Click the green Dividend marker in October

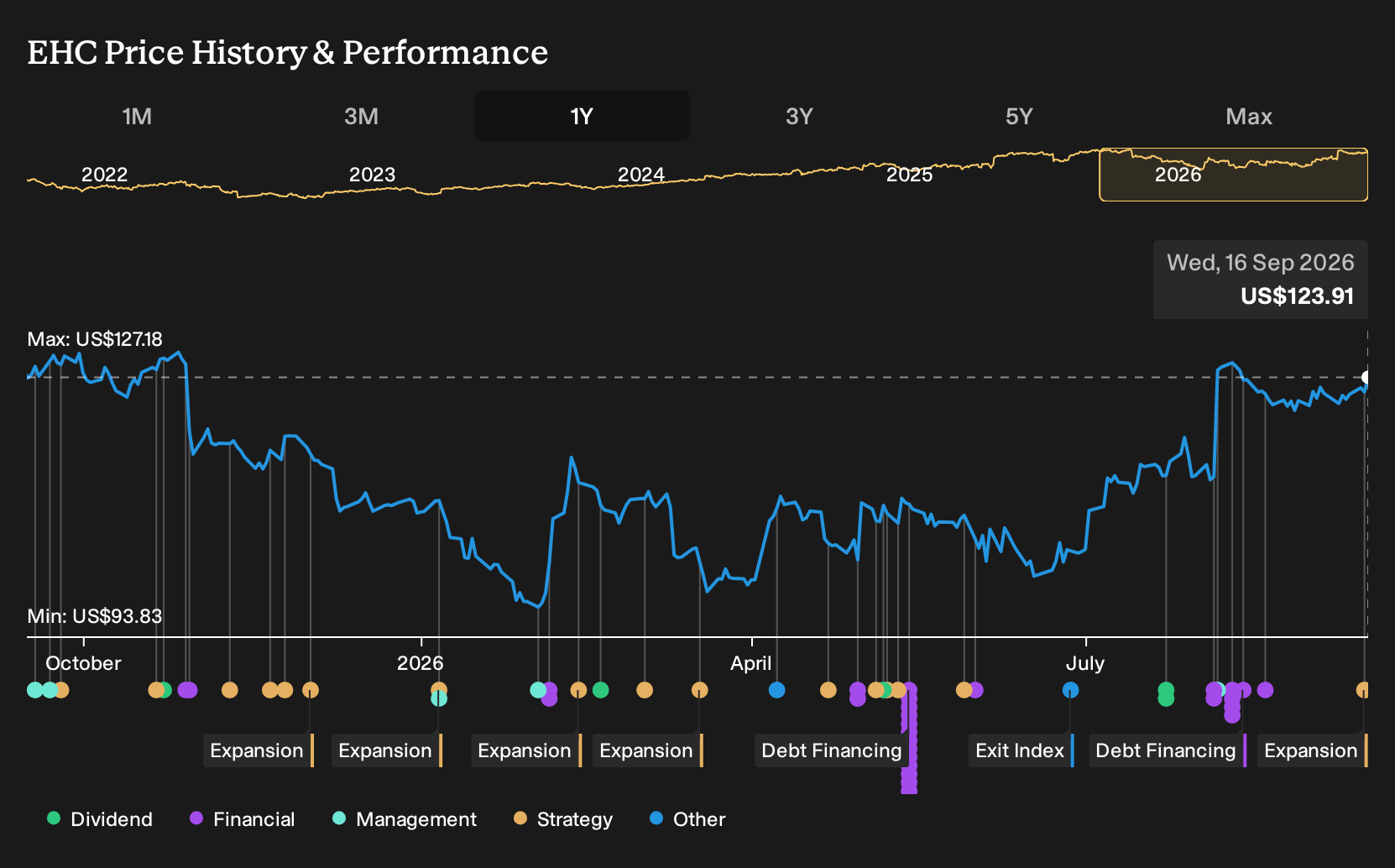[165, 690]
